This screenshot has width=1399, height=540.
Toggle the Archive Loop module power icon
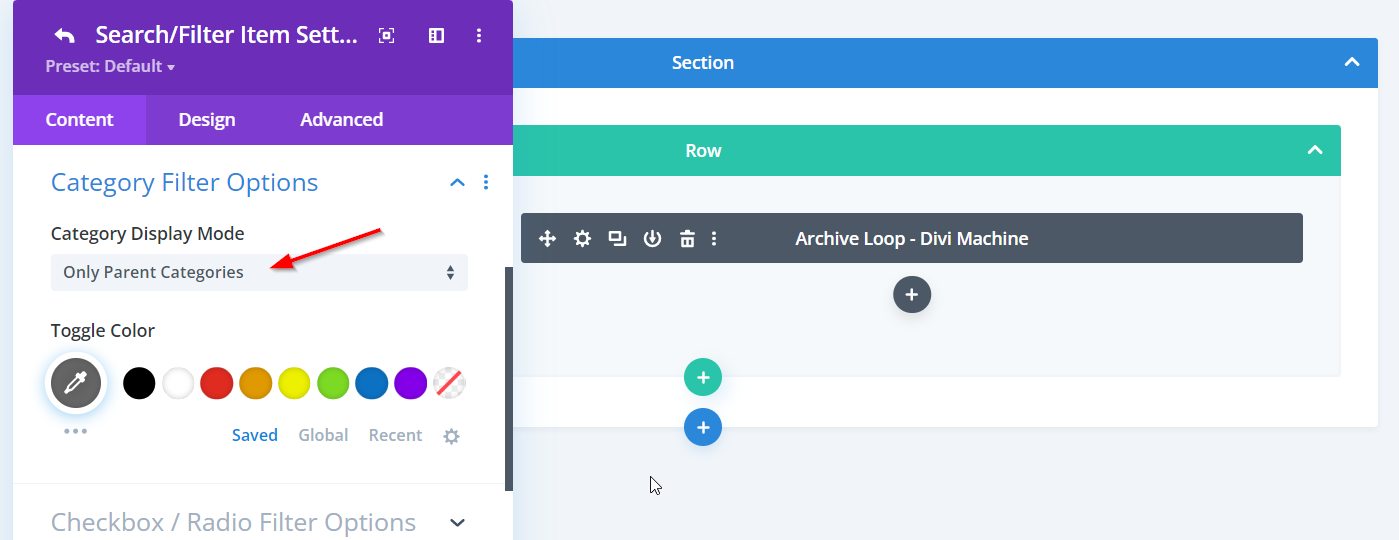tap(652, 238)
